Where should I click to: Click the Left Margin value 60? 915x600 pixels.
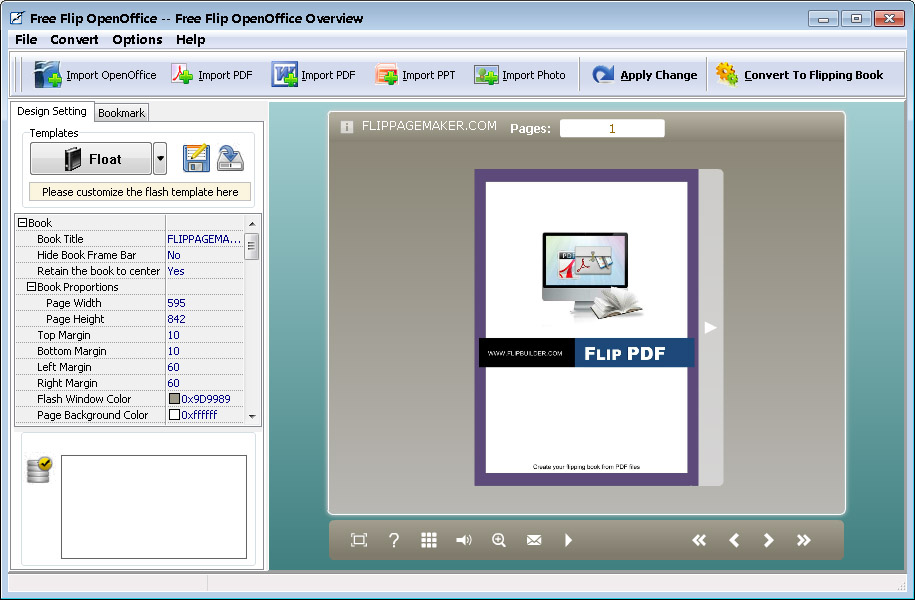click(x=173, y=367)
